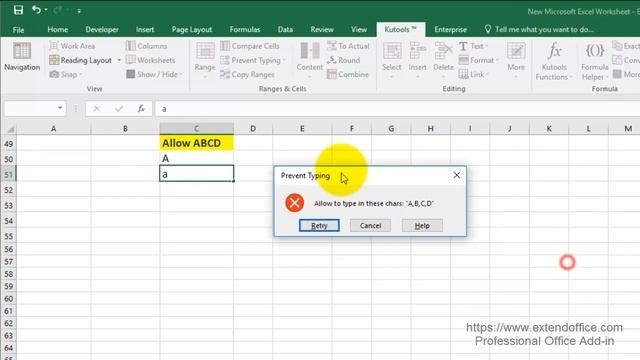This screenshot has height=360, width=640.
Task: Open Kutools Functions fx icon
Action: [x=554, y=51]
